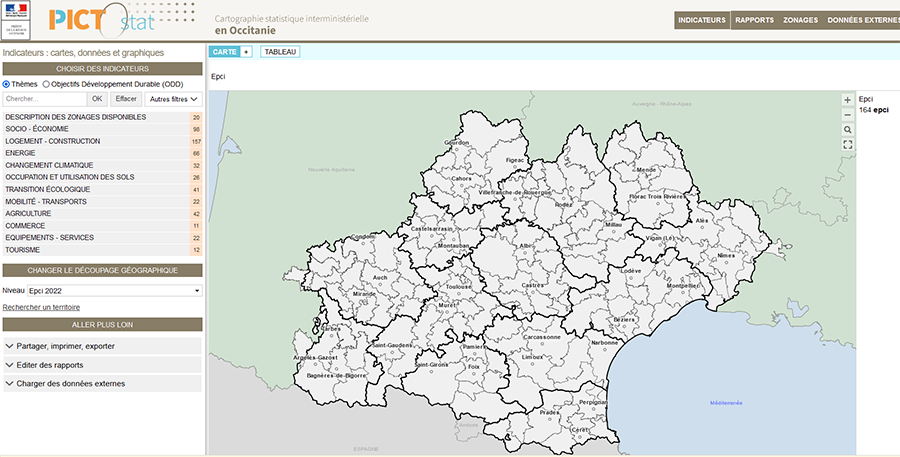Zoom in on the map
Screen dimensions: 900x457
(x=848, y=100)
